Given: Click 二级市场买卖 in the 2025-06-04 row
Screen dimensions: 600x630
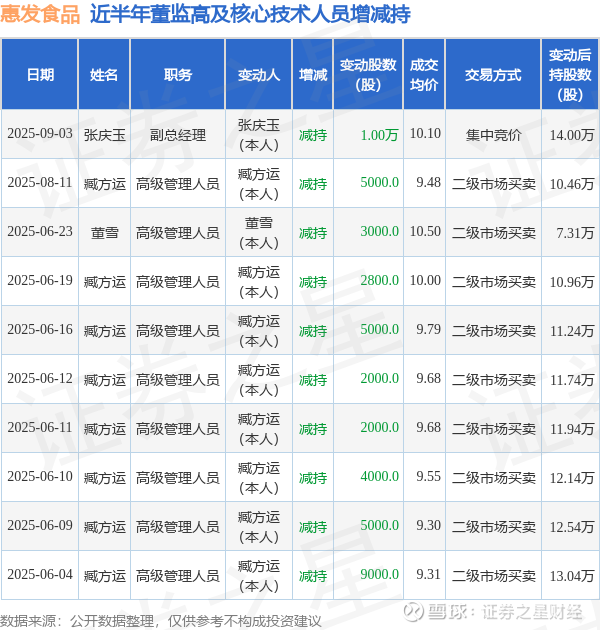Looking at the screenshot, I should 494,576.
